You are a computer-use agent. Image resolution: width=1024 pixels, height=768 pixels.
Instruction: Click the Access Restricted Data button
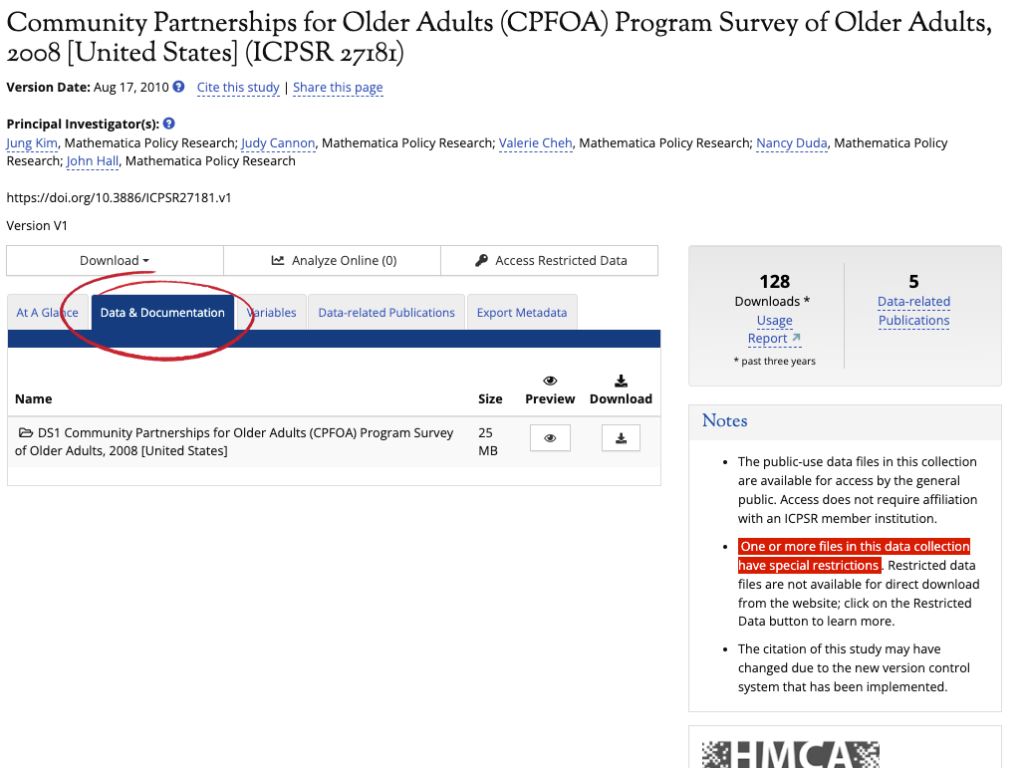coord(550,261)
